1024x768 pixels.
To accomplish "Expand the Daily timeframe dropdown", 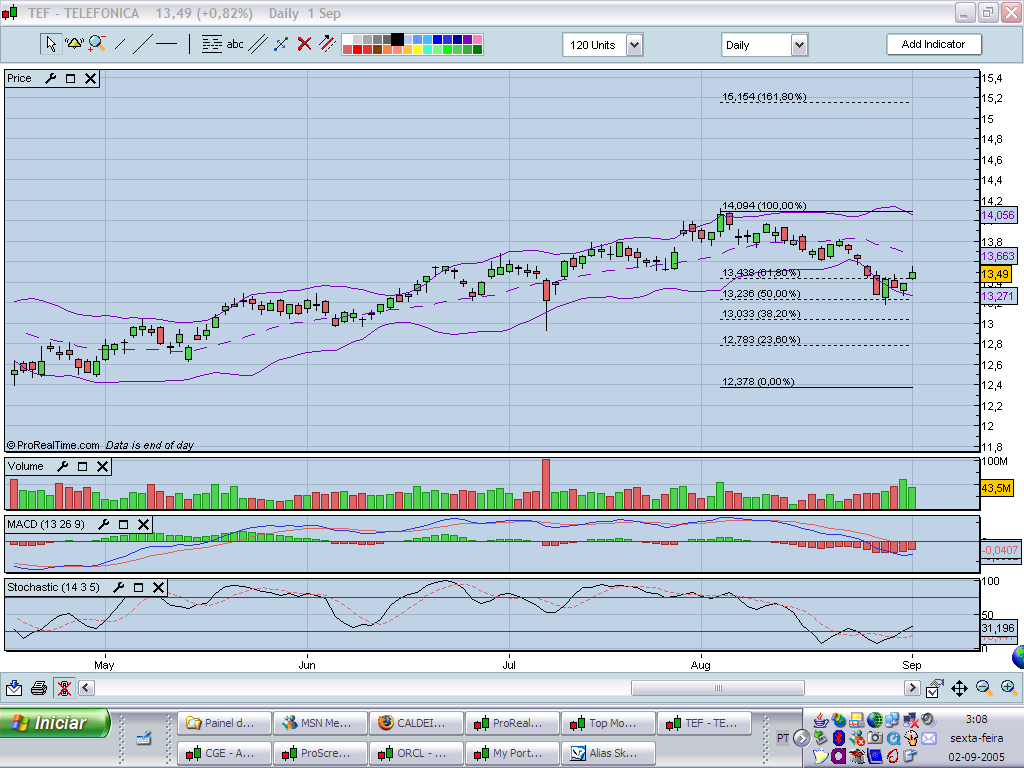I will pyautogui.click(x=799, y=45).
